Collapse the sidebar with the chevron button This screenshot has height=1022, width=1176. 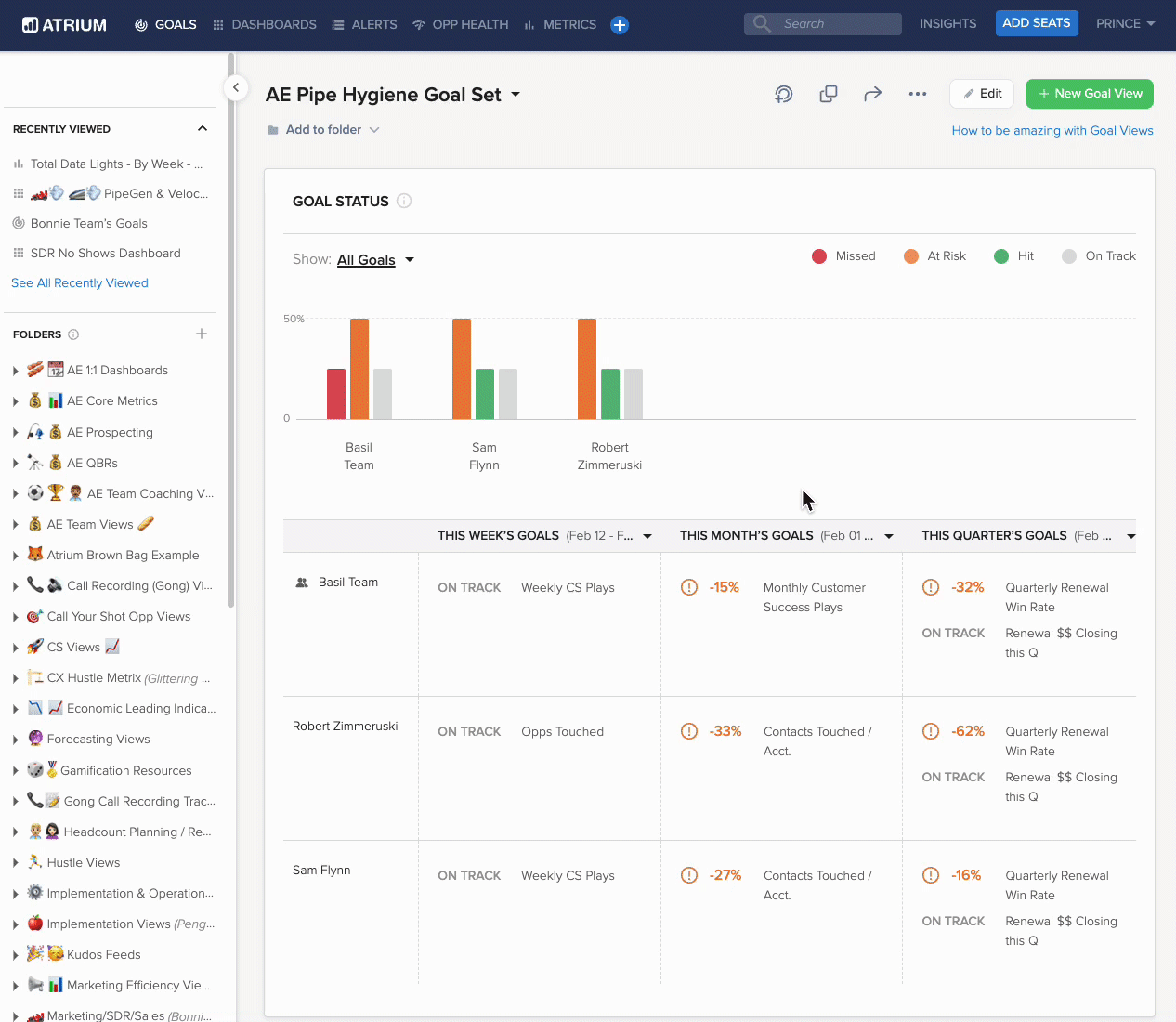(x=236, y=87)
